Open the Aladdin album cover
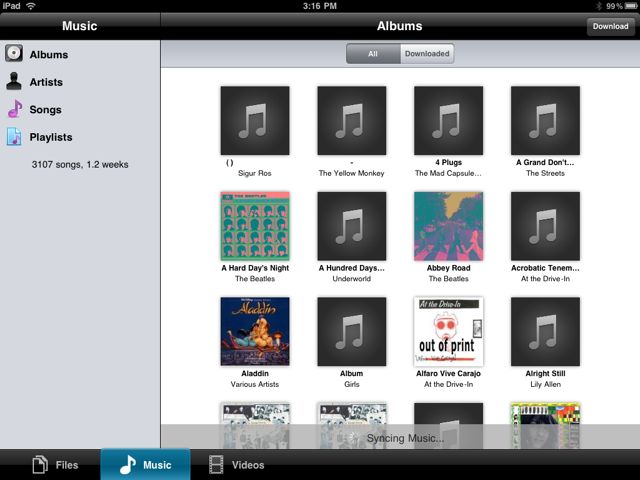Viewport: 640px width, 480px height. coord(255,331)
